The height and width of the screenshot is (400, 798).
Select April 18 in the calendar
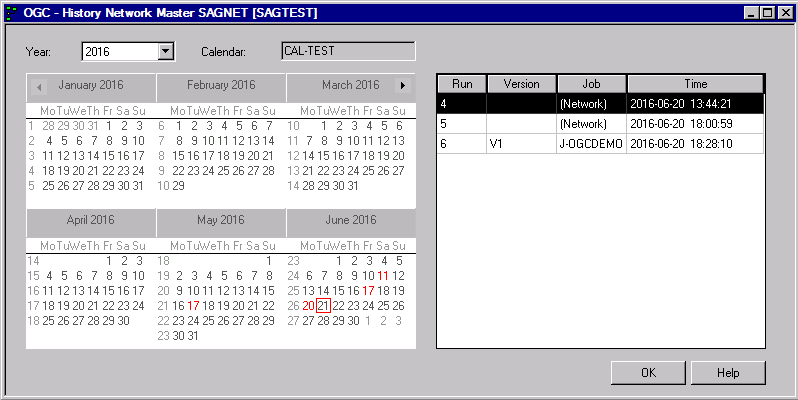point(48,306)
